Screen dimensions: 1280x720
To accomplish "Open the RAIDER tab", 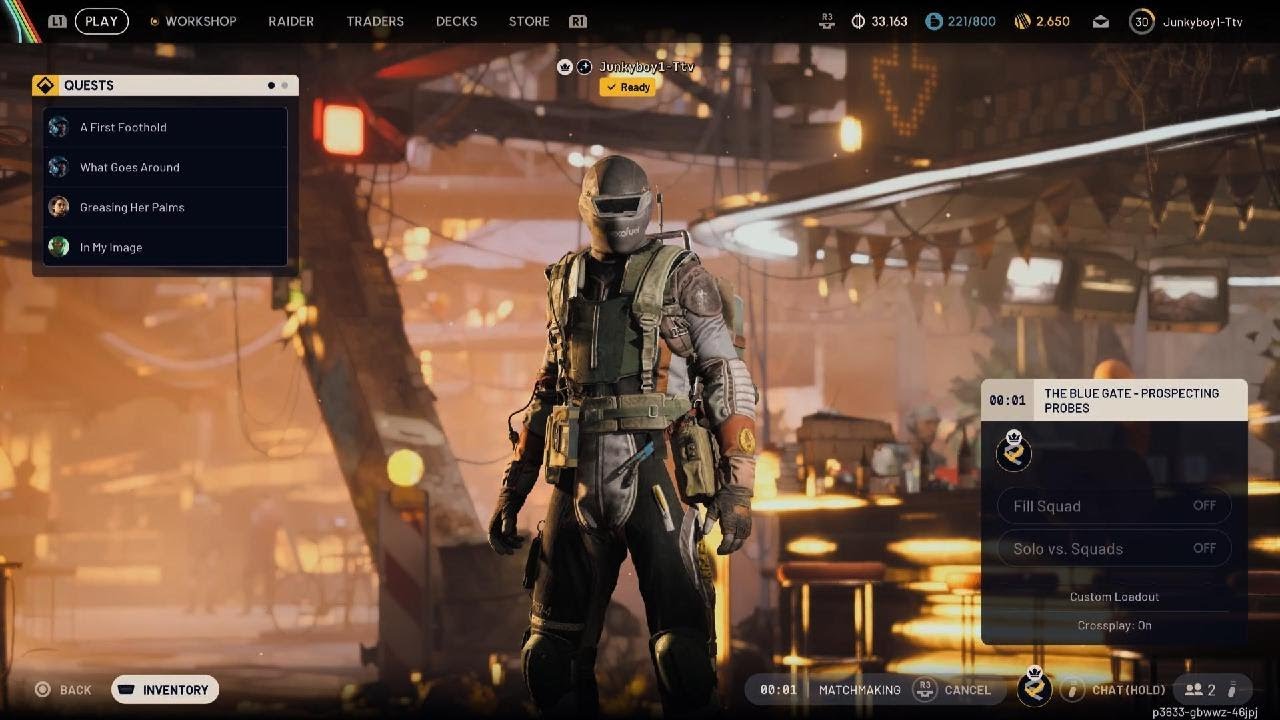I will [x=291, y=21].
